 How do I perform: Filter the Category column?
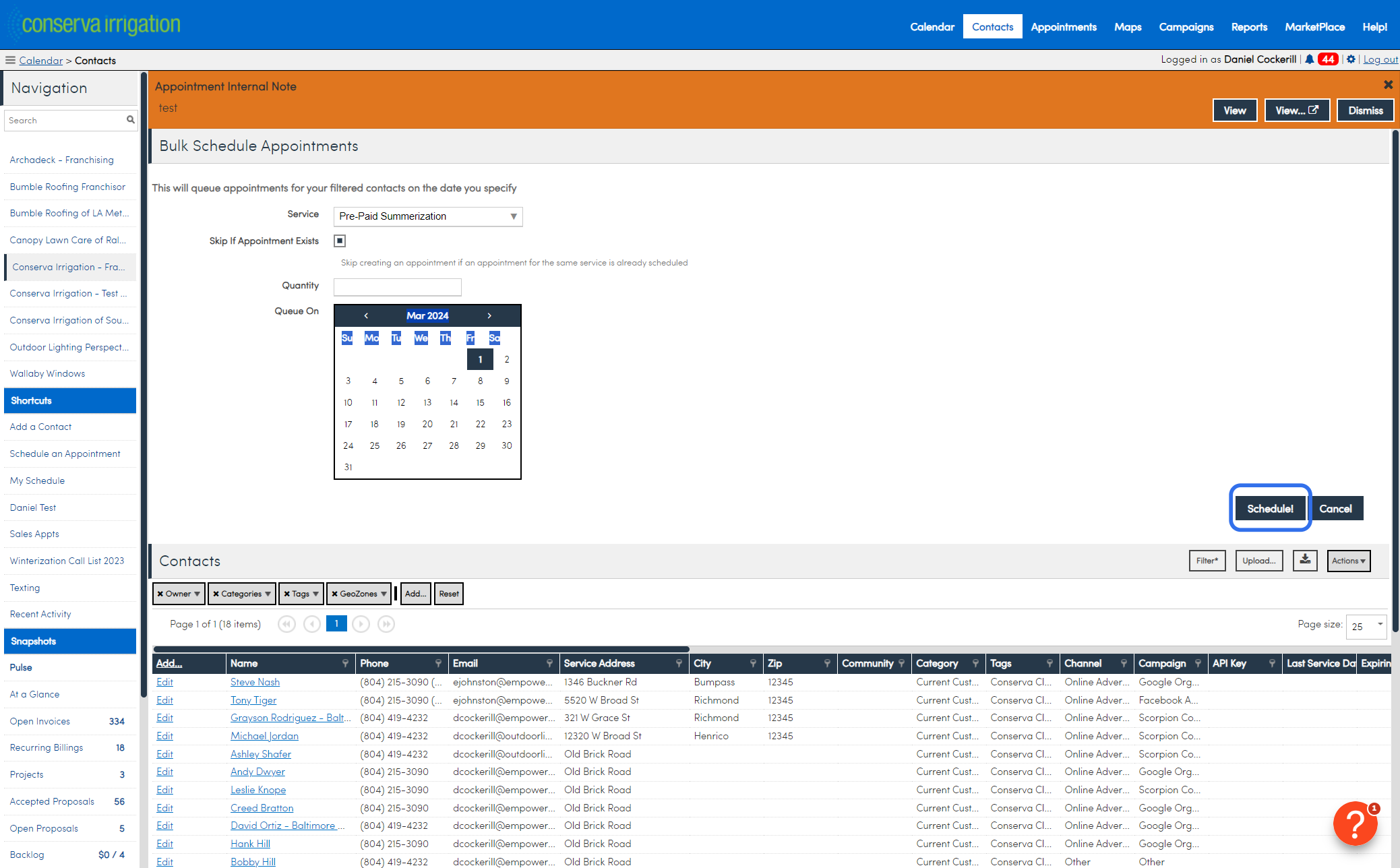pos(975,663)
